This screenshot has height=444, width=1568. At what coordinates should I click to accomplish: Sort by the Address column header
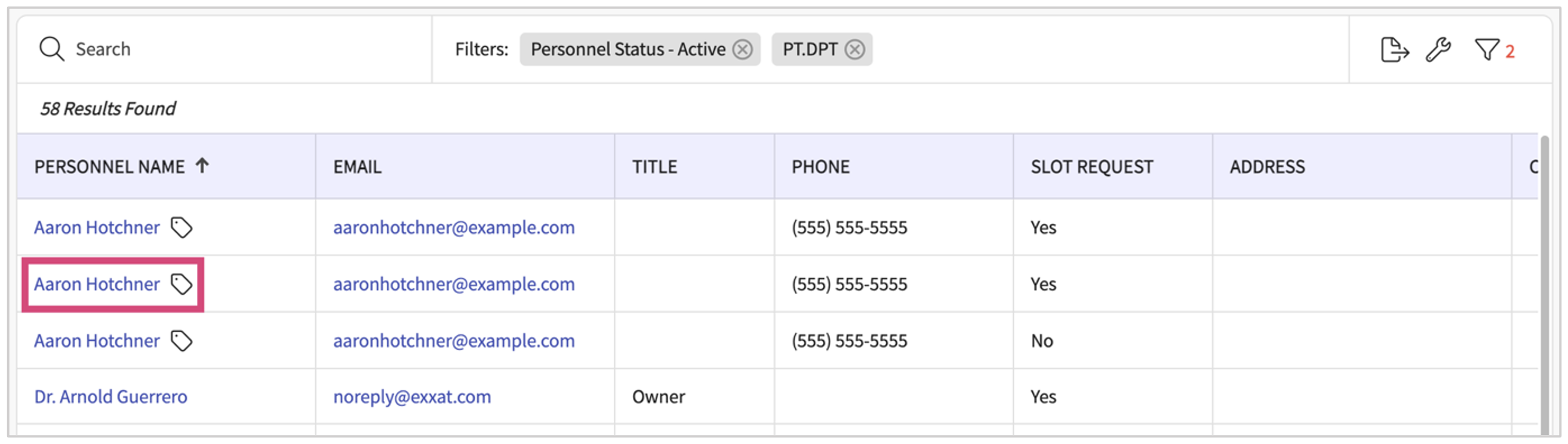[1267, 166]
